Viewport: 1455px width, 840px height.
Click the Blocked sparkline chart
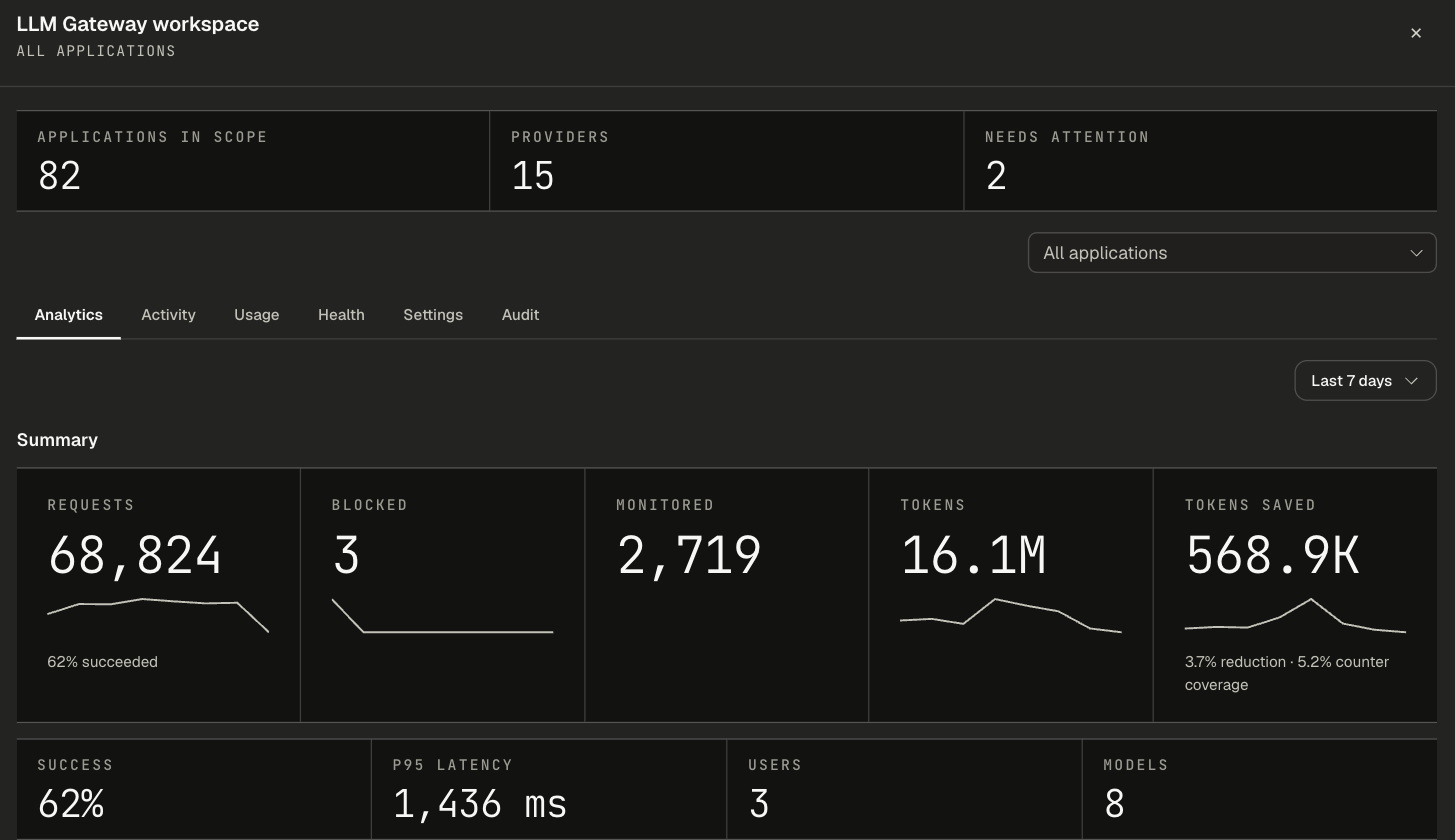[442, 615]
